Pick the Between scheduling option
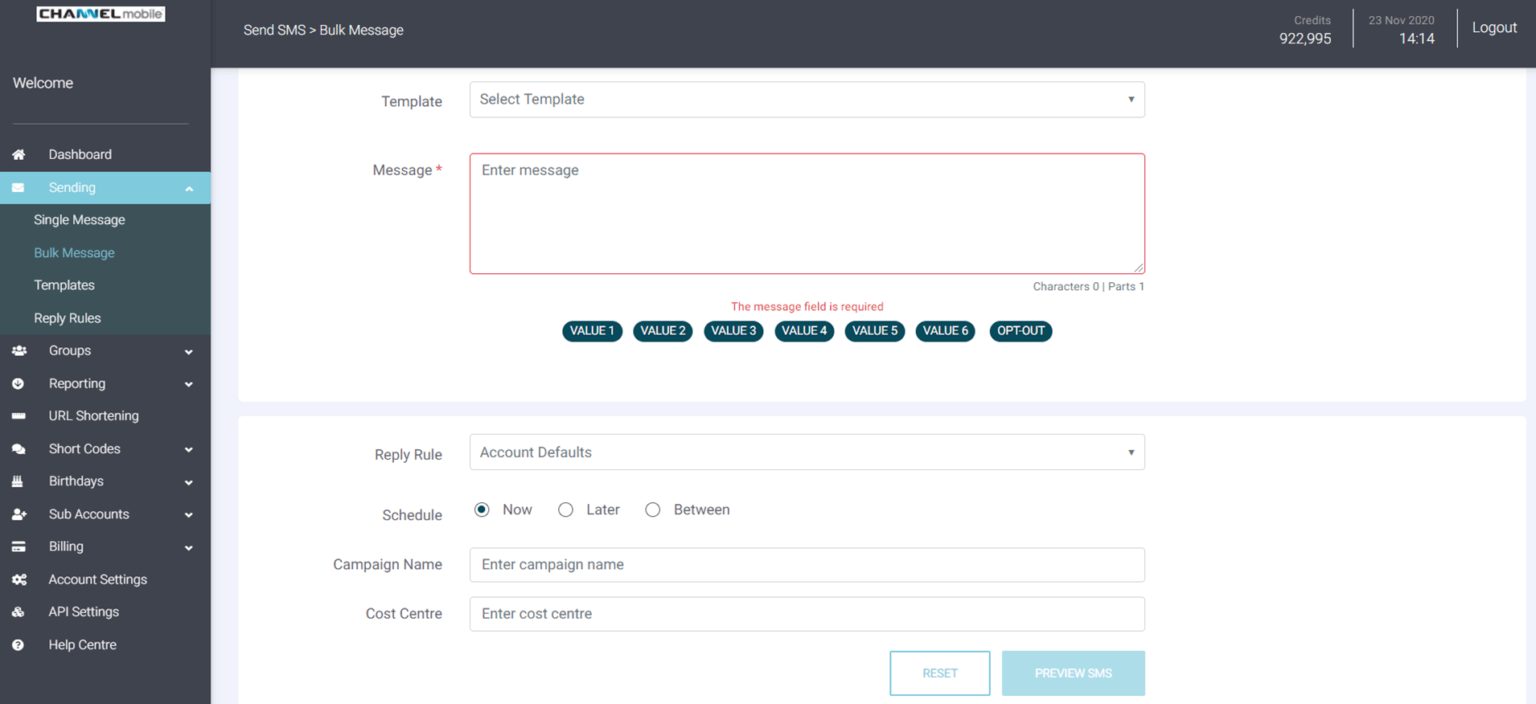Viewport: 1536px width, 704px height. 653,509
